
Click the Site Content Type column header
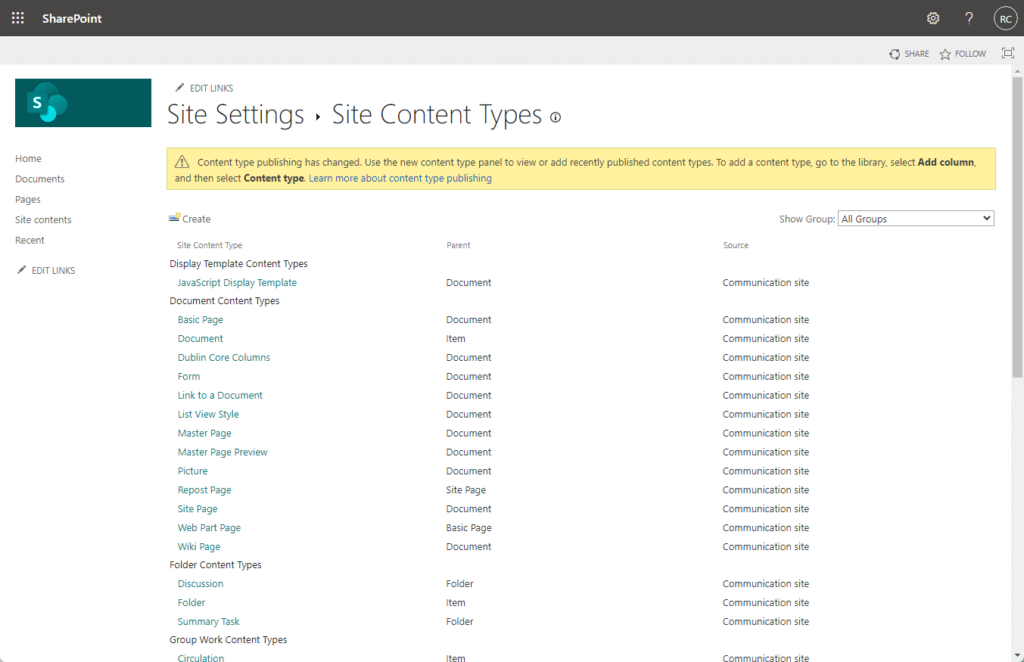pyautogui.click(x=210, y=245)
